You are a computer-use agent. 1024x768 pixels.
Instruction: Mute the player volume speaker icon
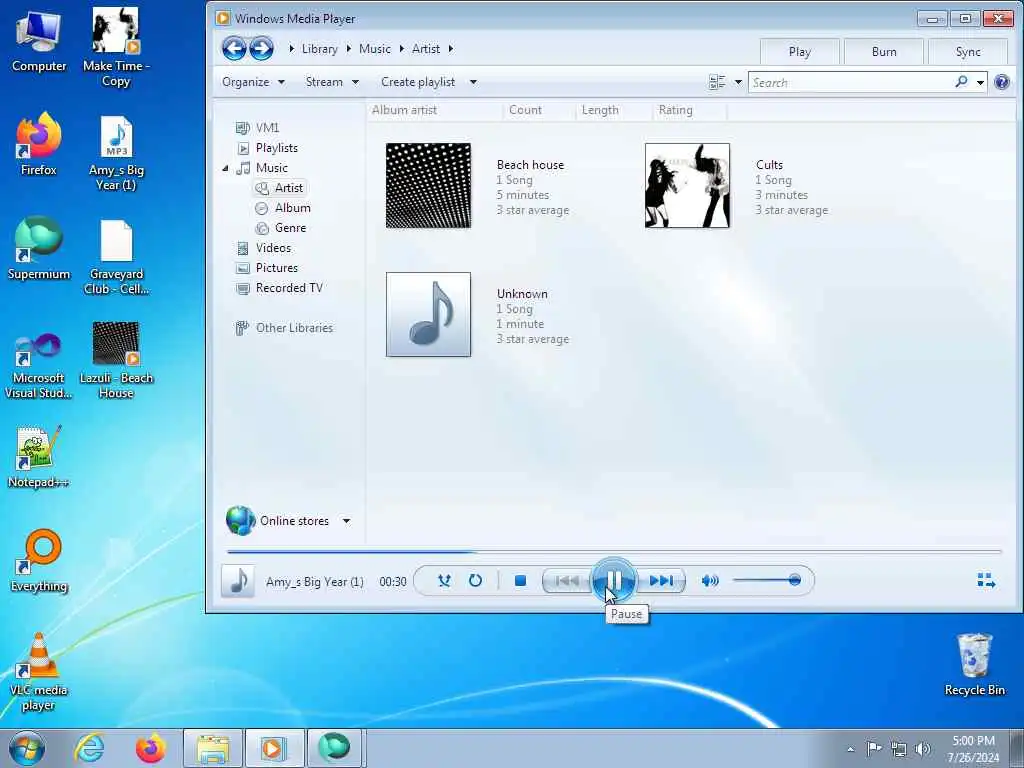(710, 581)
